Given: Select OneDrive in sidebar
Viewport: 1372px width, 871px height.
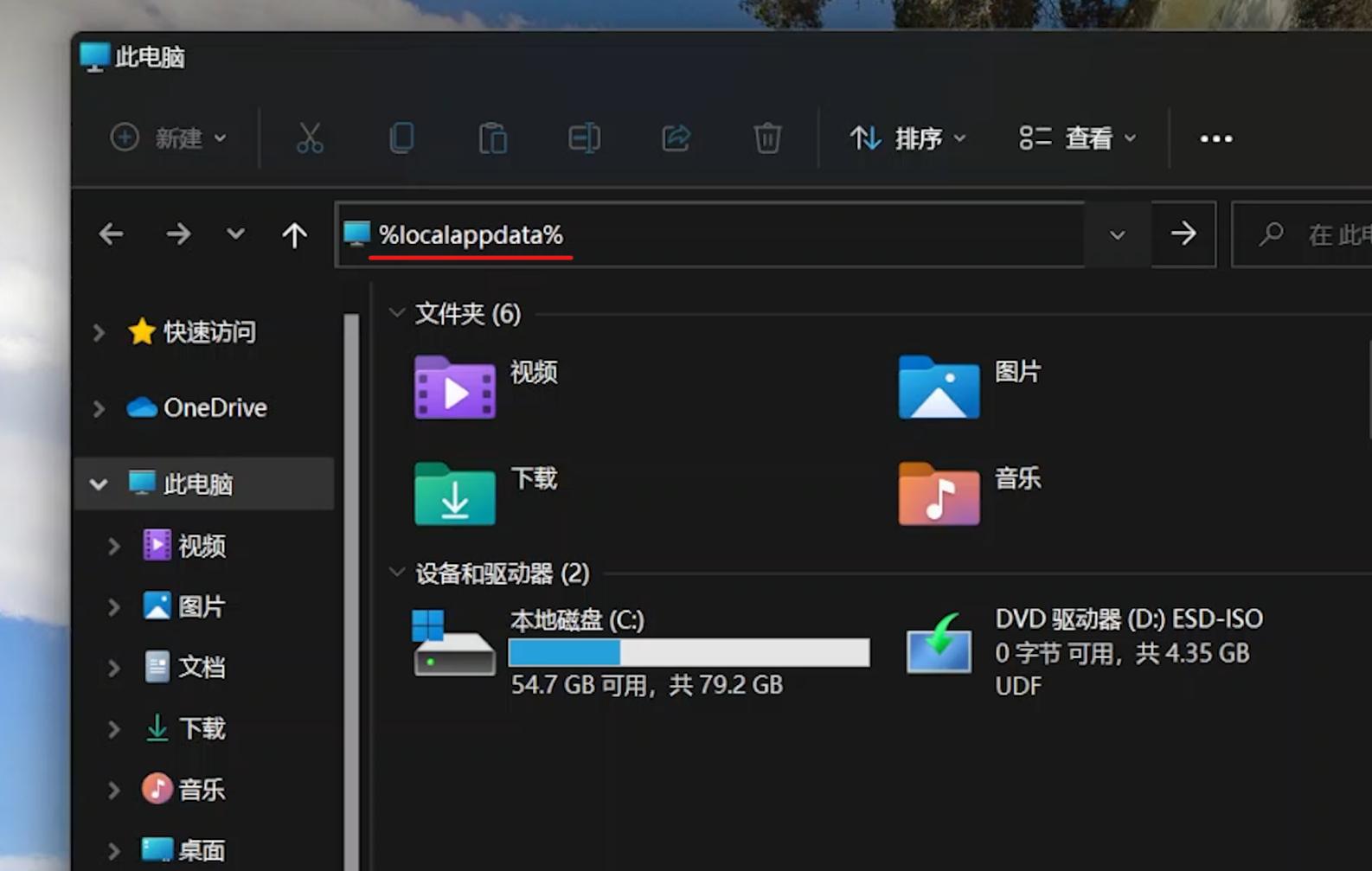Looking at the screenshot, I should tap(197, 407).
